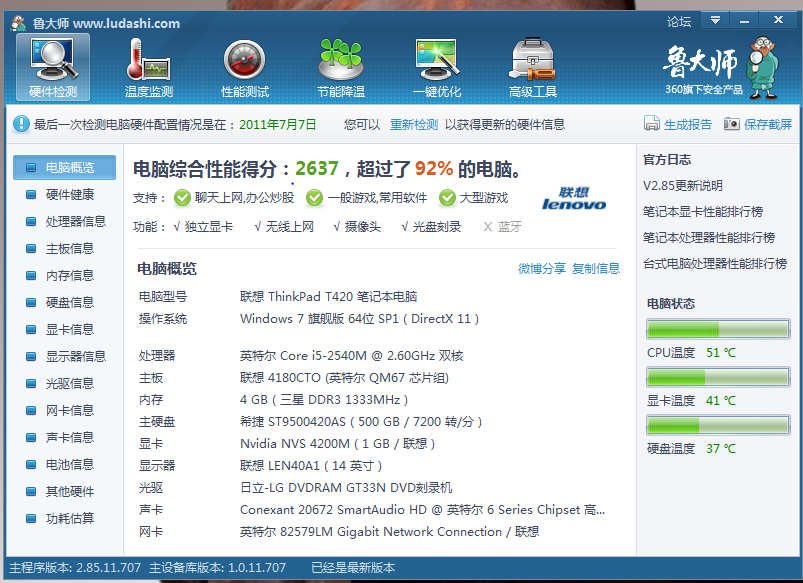Viewport: 803px width, 583px height.
Task: Open the title bar dropdown arrow menu
Action: tap(714, 20)
